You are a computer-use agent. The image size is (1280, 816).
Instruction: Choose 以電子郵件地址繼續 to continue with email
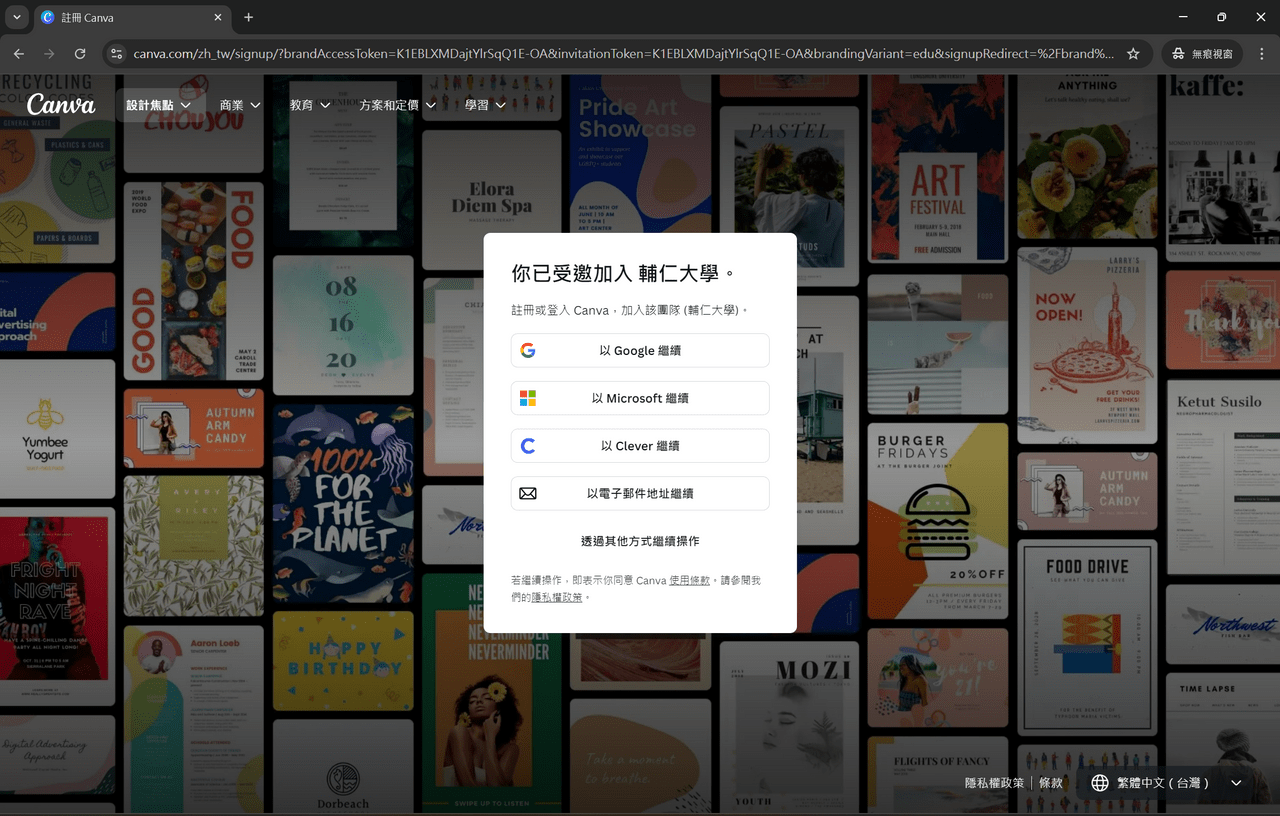click(x=640, y=493)
